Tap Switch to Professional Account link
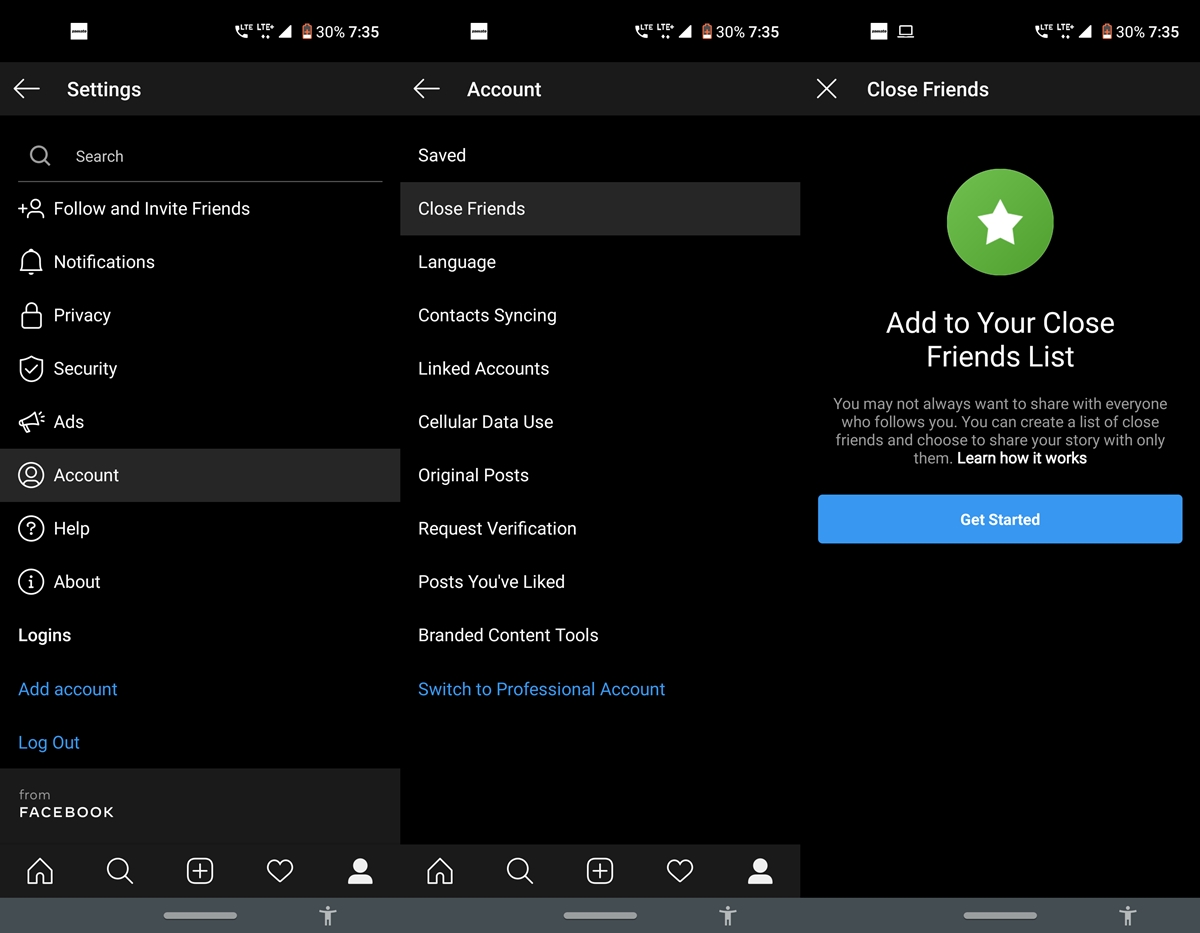The width and height of the screenshot is (1200, 933). pyautogui.click(x=541, y=689)
